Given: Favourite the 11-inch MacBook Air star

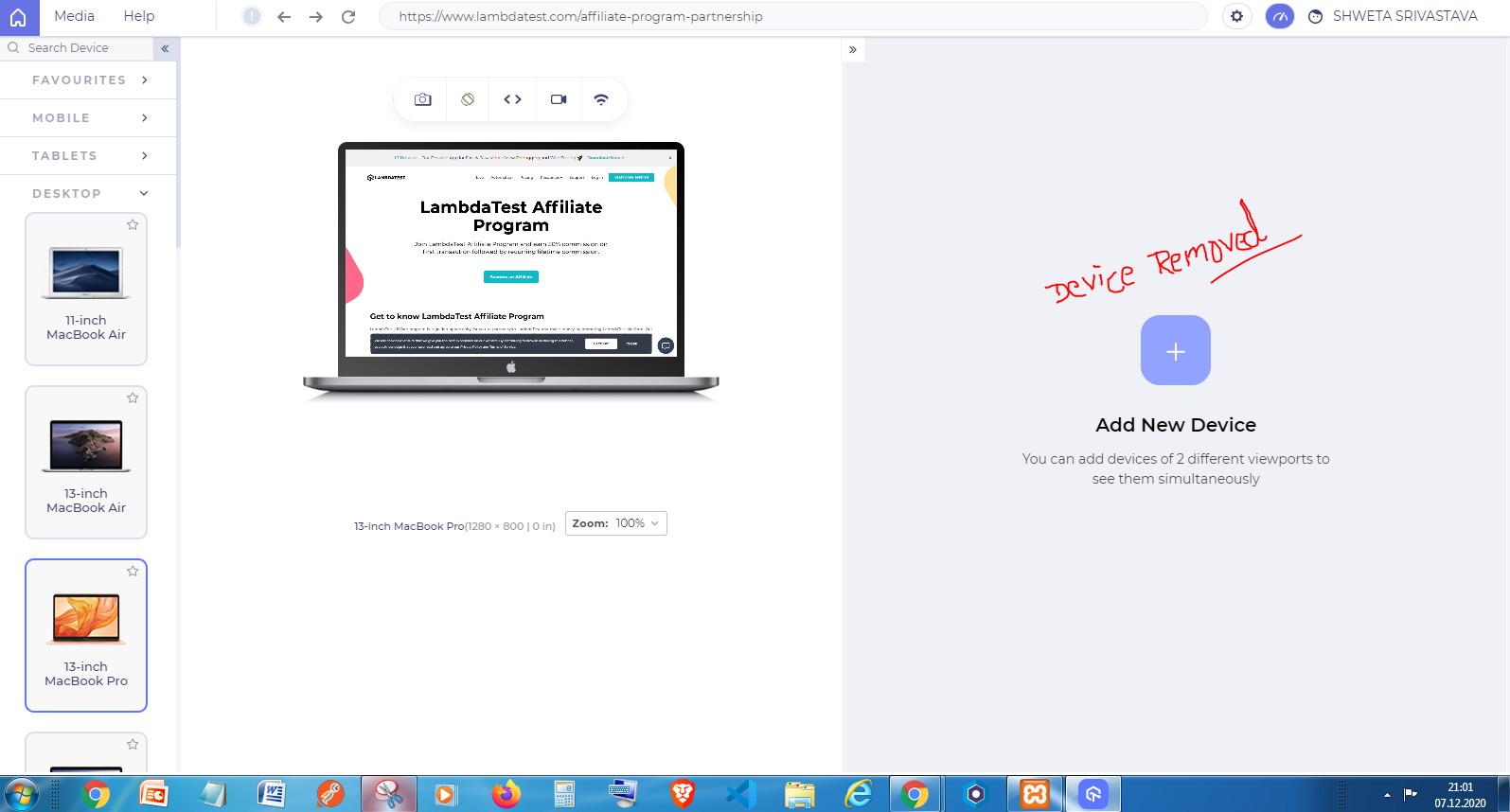Looking at the screenshot, I should point(133,225).
